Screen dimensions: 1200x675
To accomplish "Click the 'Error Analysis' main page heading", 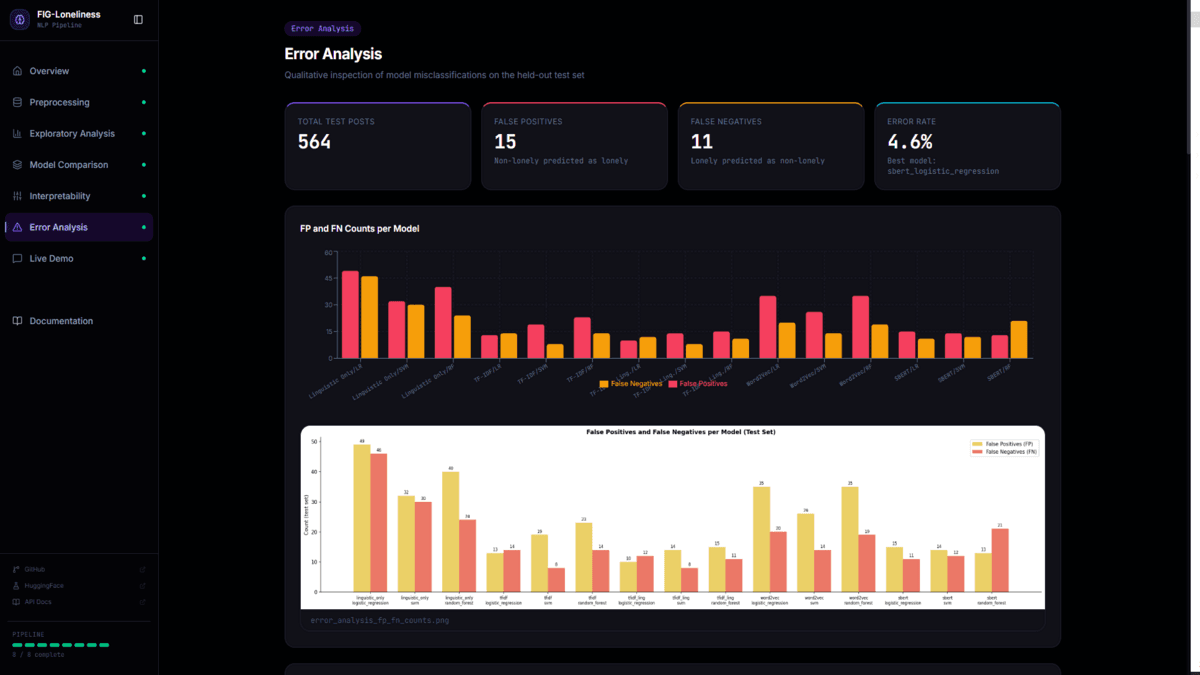I will [333, 54].
